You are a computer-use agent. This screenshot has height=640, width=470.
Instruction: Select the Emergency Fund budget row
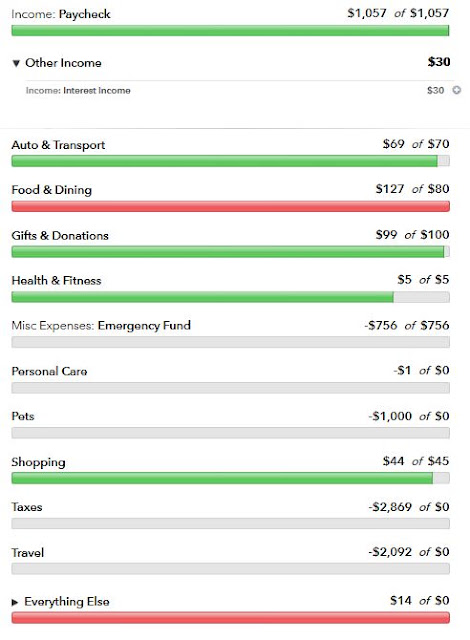tap(231, 334)
